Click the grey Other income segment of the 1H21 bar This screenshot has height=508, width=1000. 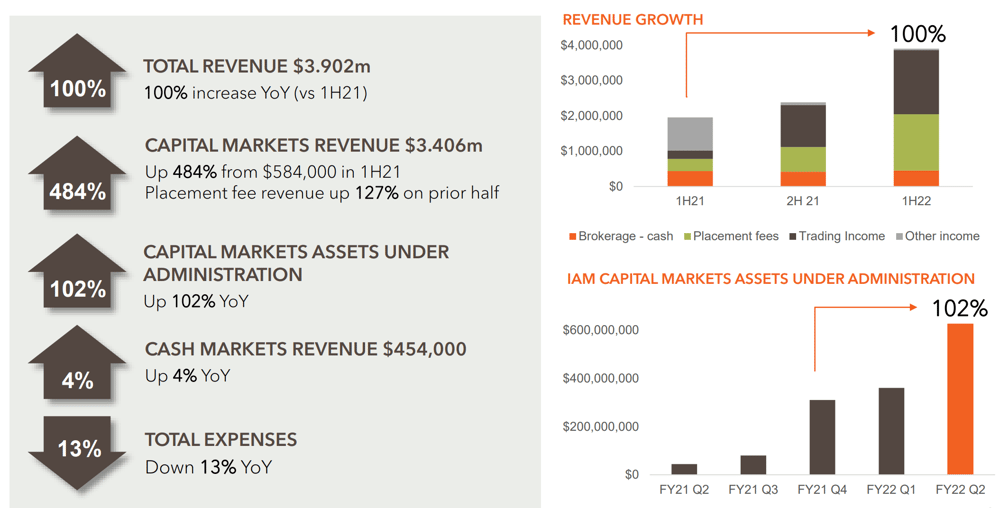pos(690,134)
